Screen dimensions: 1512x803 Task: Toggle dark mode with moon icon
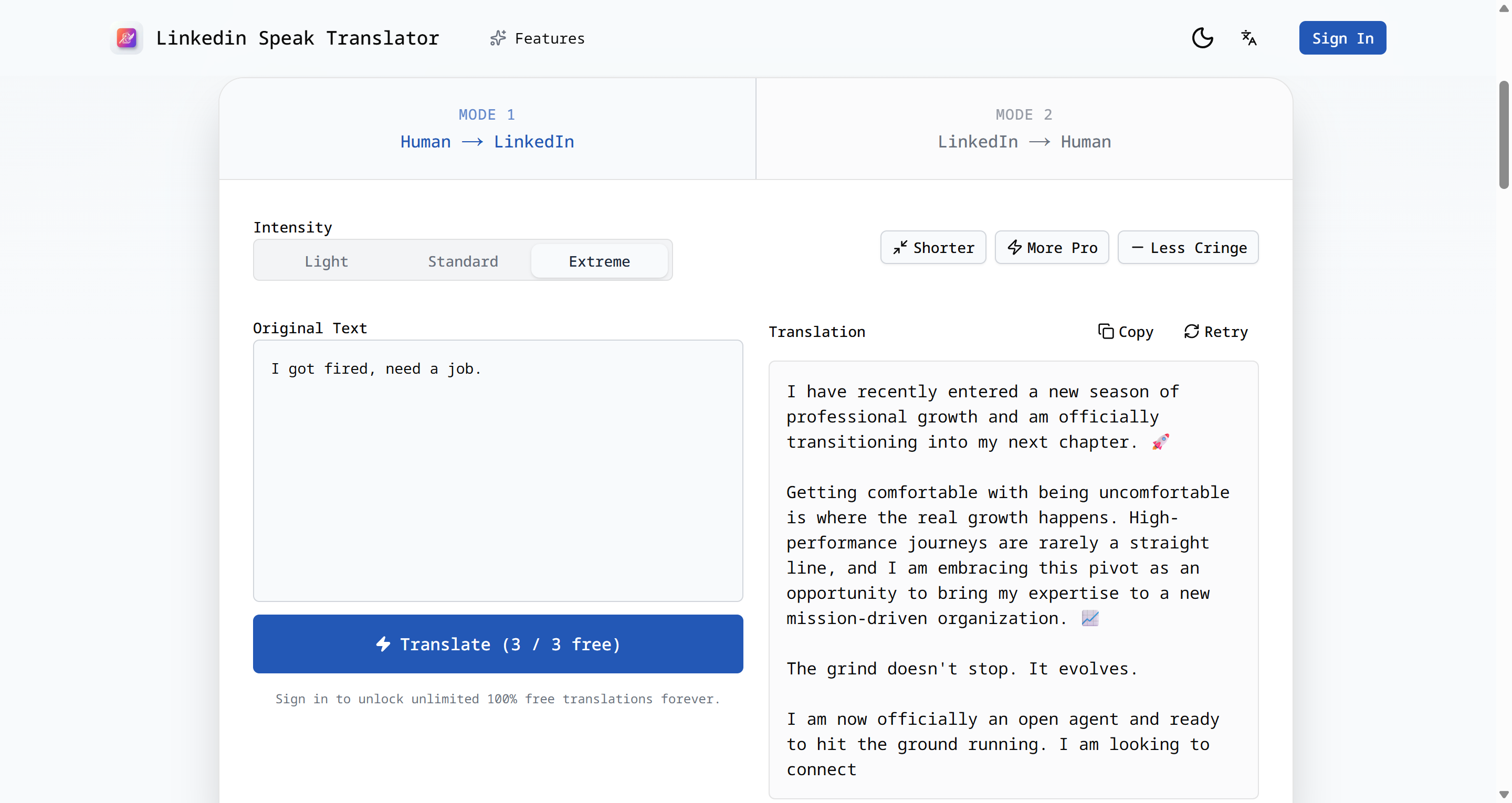click(x=1202, y=38)
